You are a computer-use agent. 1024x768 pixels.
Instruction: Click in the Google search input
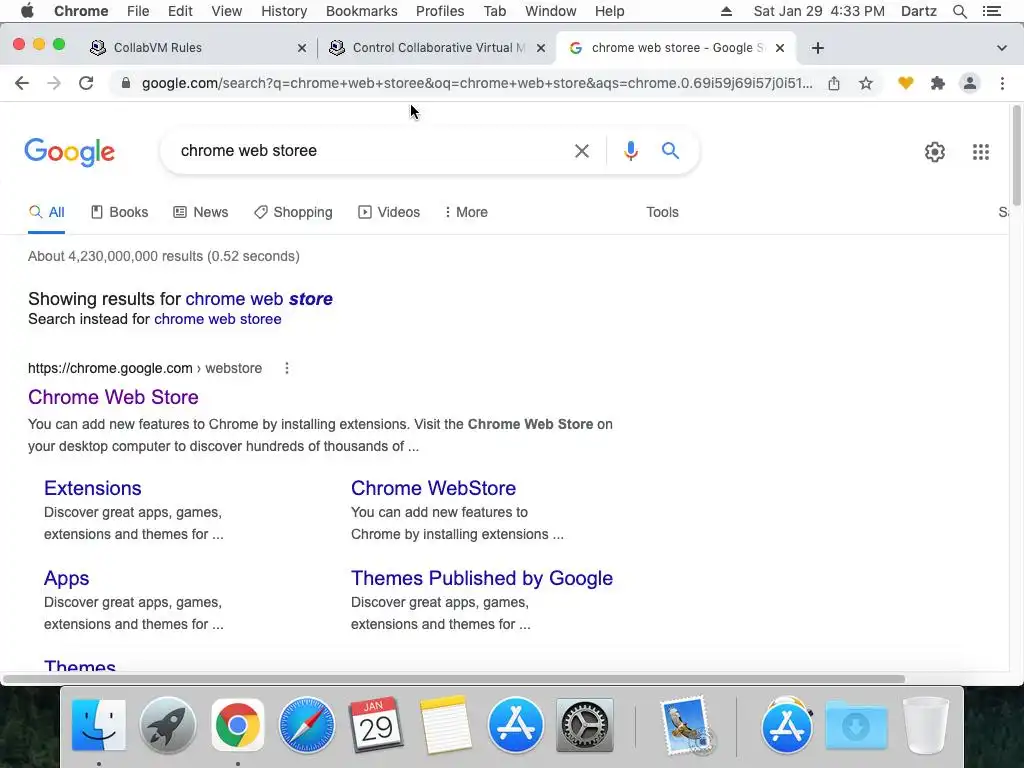[372, 151]
